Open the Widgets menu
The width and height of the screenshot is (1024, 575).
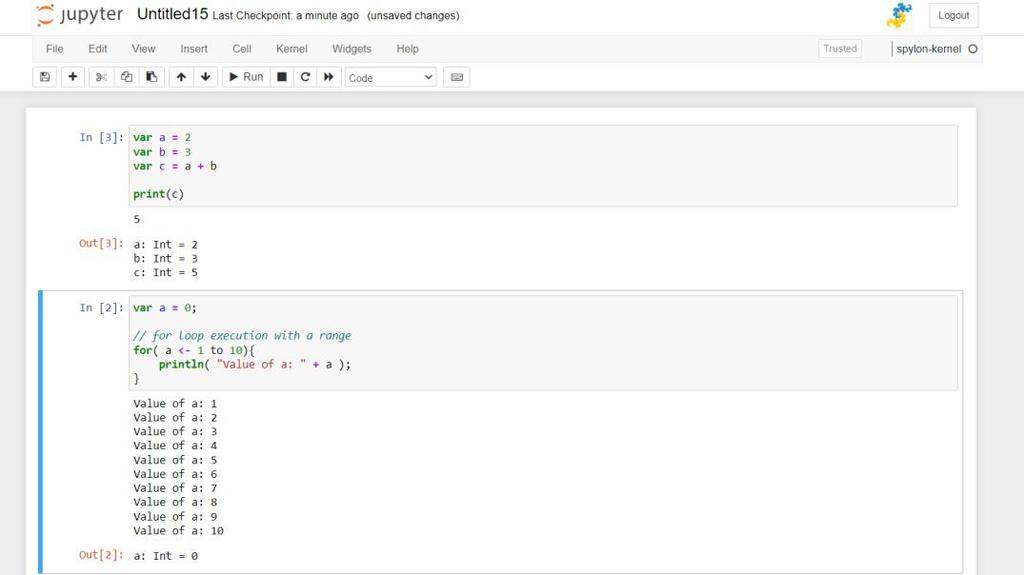(351, 49)
